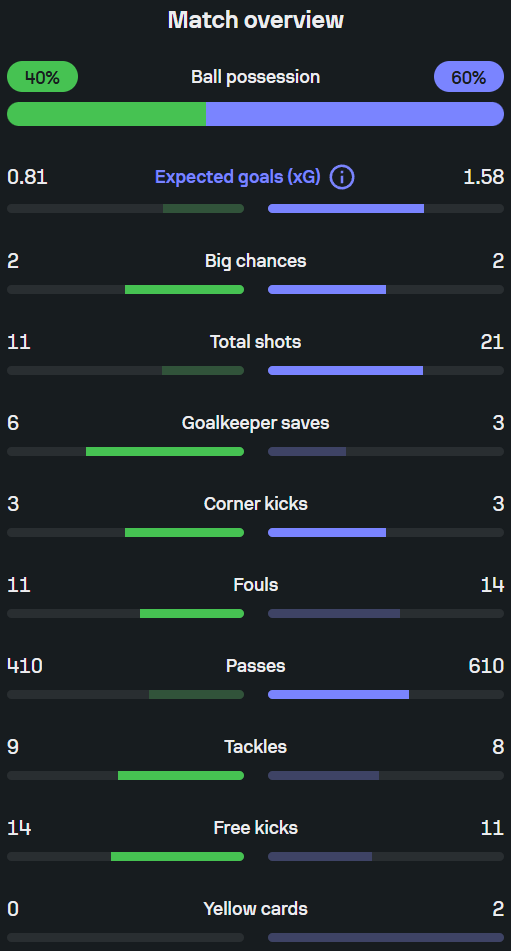Screen dimensions: 511x951
Task: Select the Ball possession label
Action: tap(256, 77)
